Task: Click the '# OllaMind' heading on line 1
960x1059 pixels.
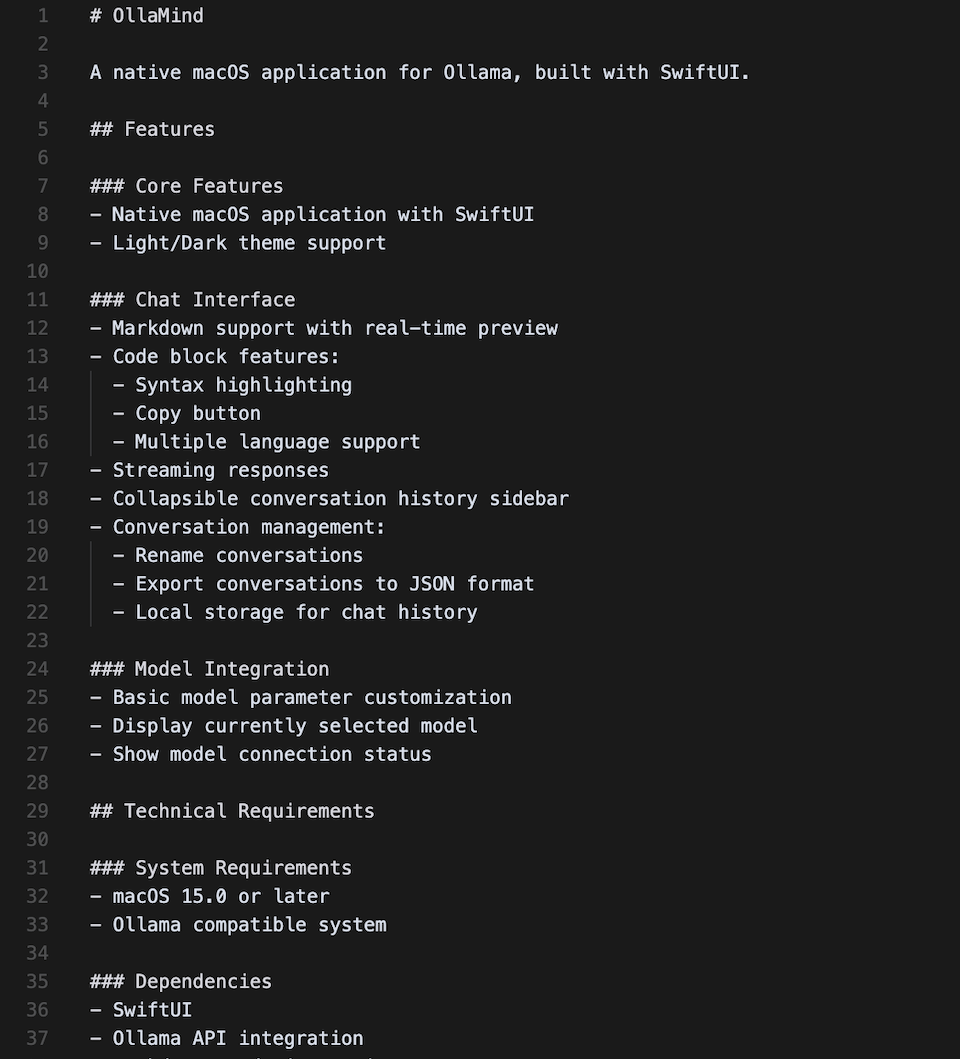Action: tap(146, 16)
